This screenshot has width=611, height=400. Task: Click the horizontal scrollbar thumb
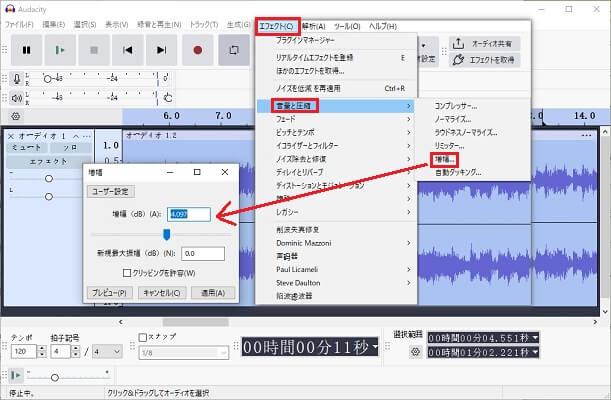(x=196, y=322)
